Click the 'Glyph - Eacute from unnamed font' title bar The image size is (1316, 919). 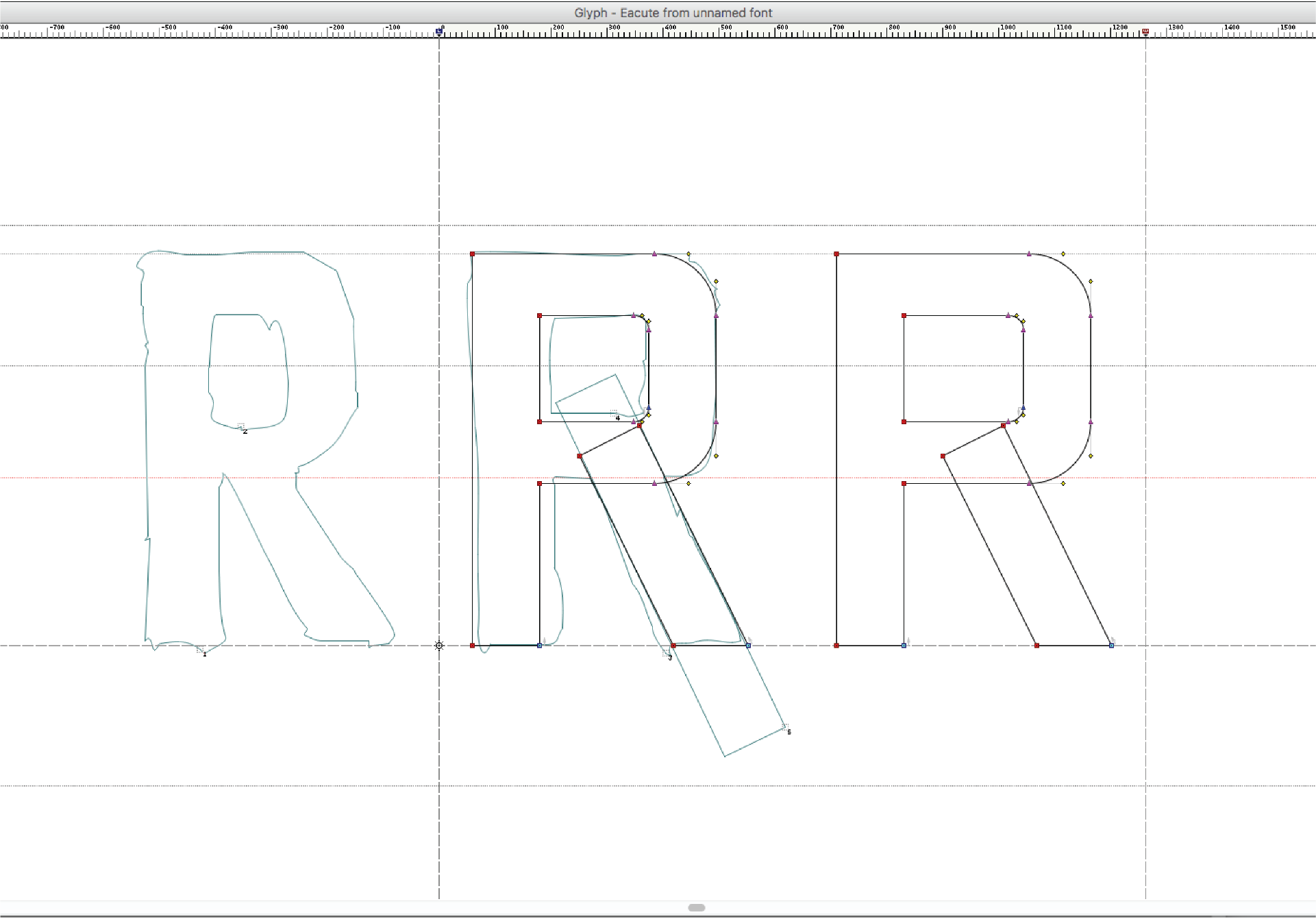click(673, 12)
